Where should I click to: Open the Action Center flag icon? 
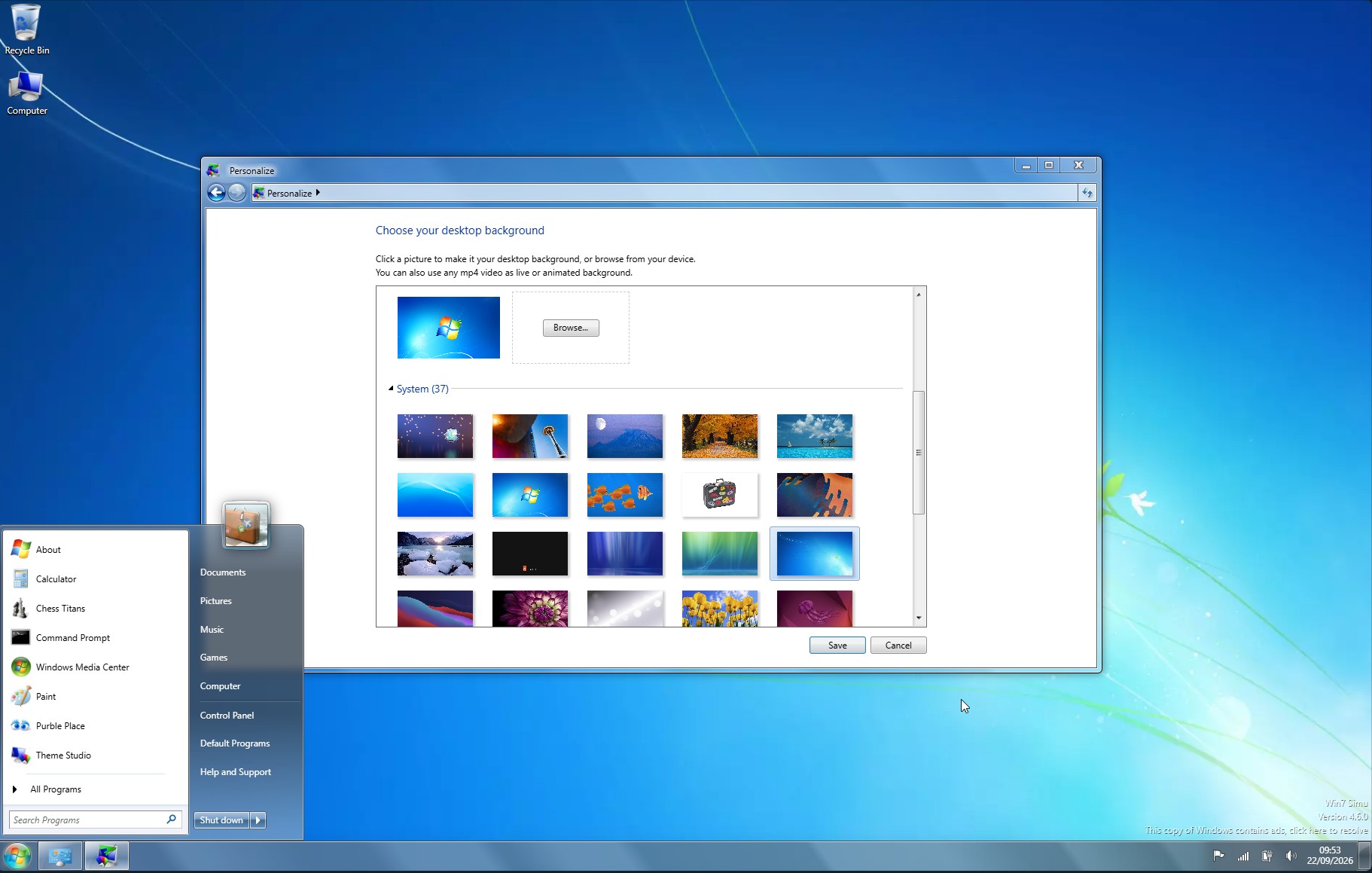(x=1218, y=856)
